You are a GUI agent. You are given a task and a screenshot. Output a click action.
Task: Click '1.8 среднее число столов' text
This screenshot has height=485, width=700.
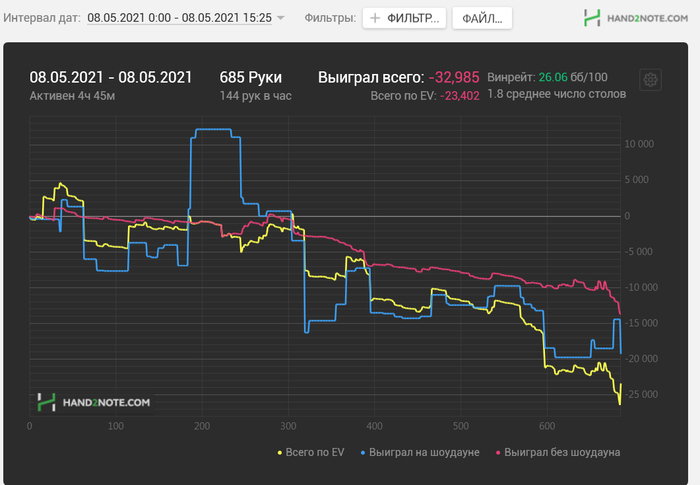[556, 94]
